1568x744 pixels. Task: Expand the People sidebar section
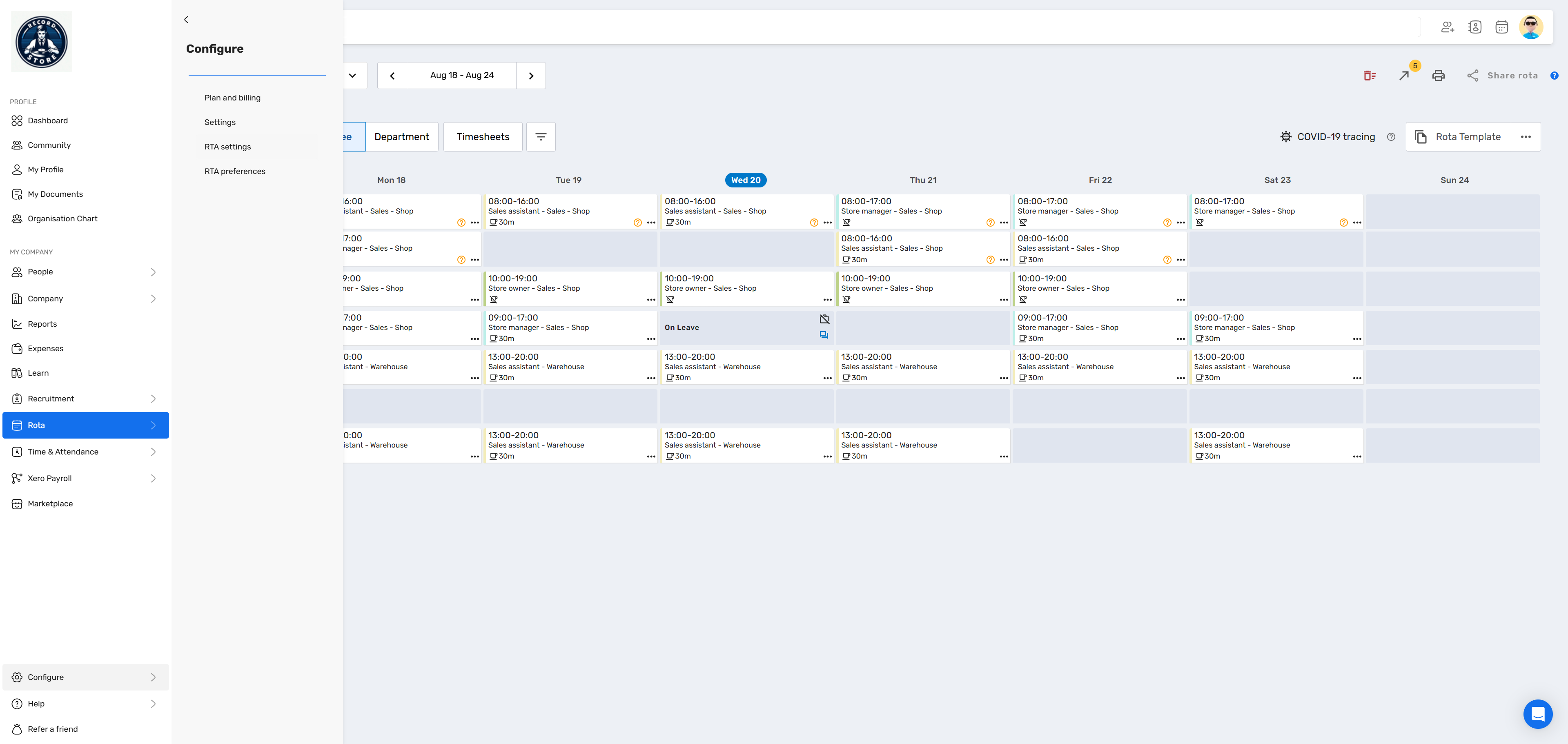(x=153, y=272)
